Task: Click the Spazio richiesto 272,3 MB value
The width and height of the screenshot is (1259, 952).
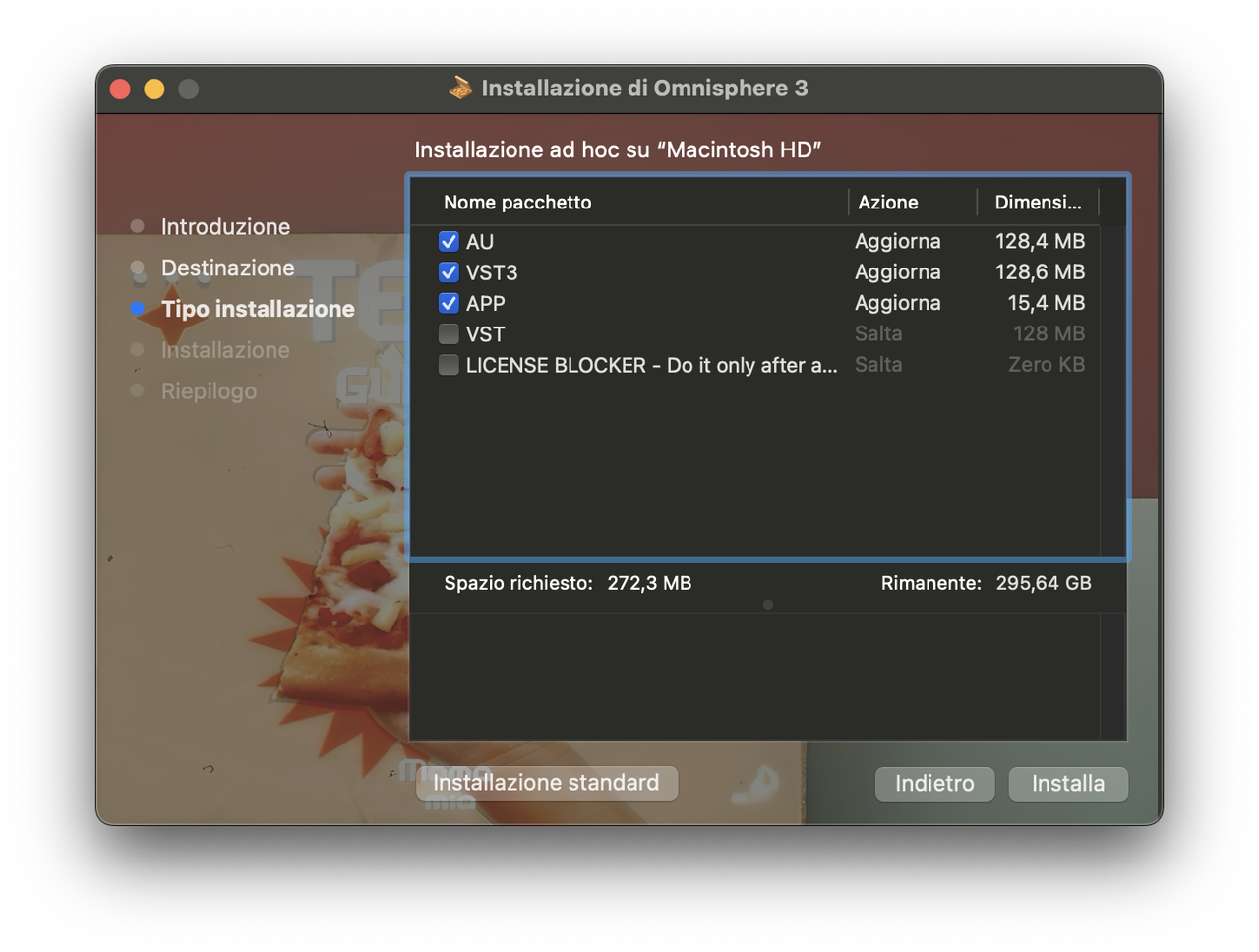Action: (649, 583)
